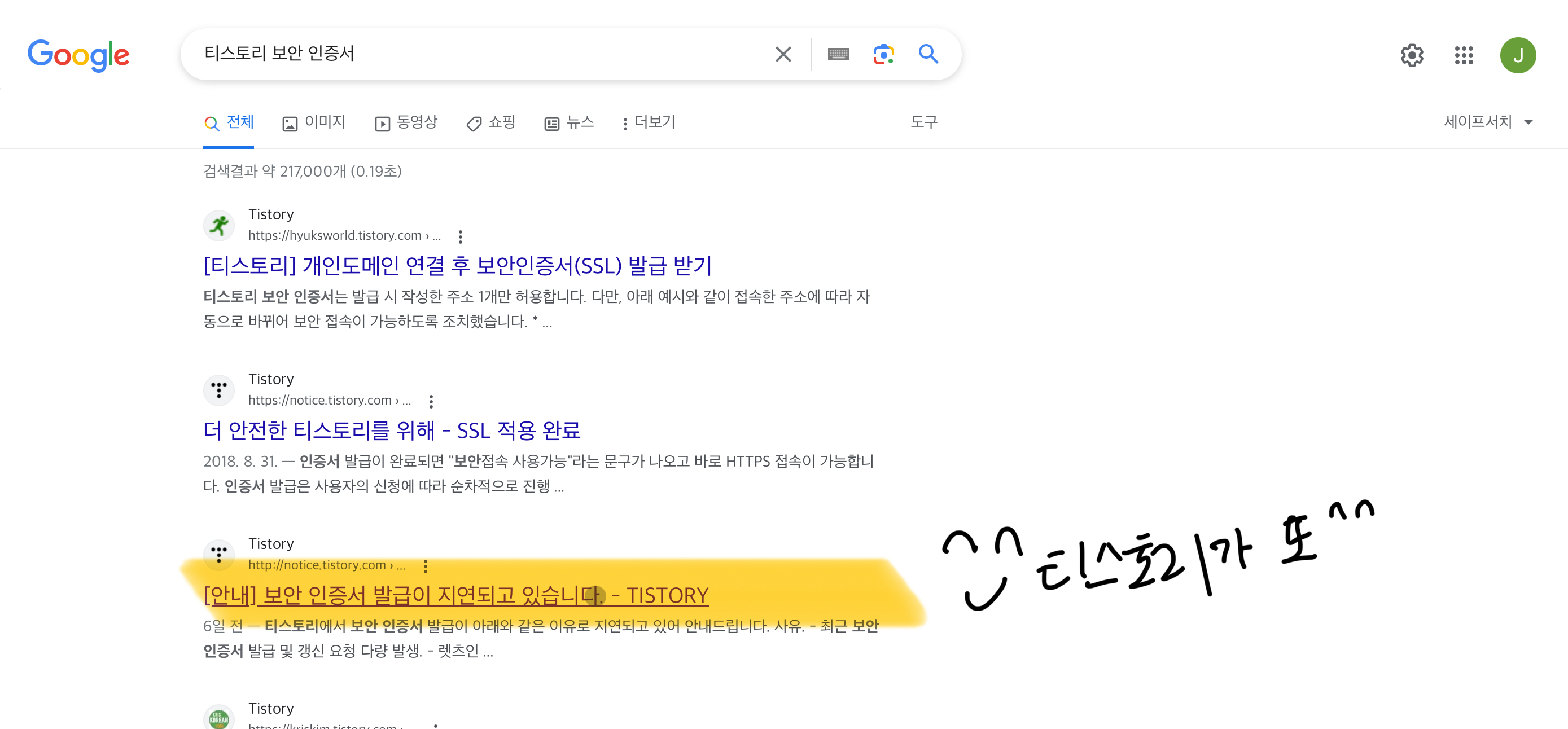This screenshot has width=1568, height=729.
Task: Open the 도구 search tools
Action: click(923, 122)
